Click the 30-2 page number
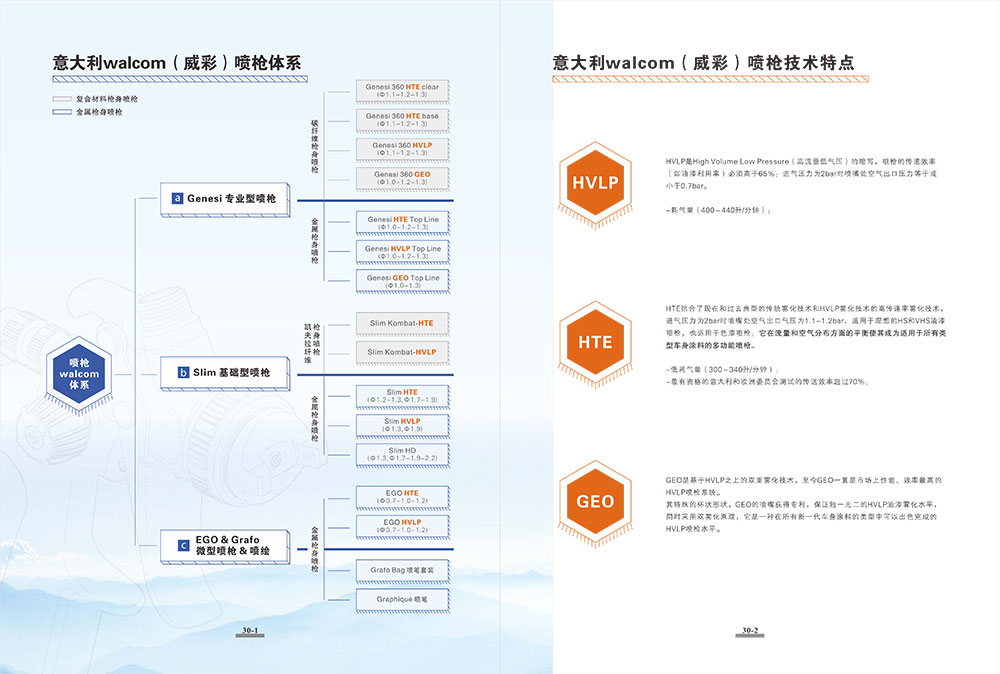Image resolution: width=1000 pixels, height=674 pixels. coord(750,631)
